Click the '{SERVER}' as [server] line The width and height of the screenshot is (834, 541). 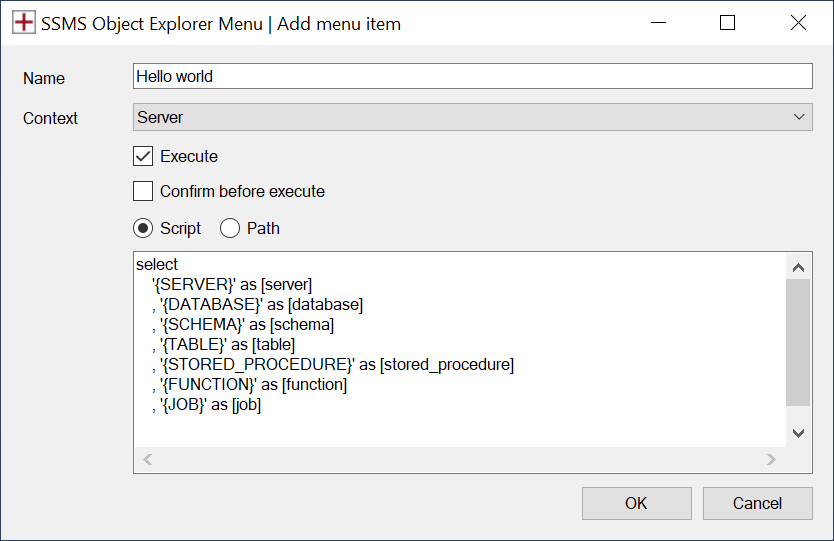[x=232, y=285]
